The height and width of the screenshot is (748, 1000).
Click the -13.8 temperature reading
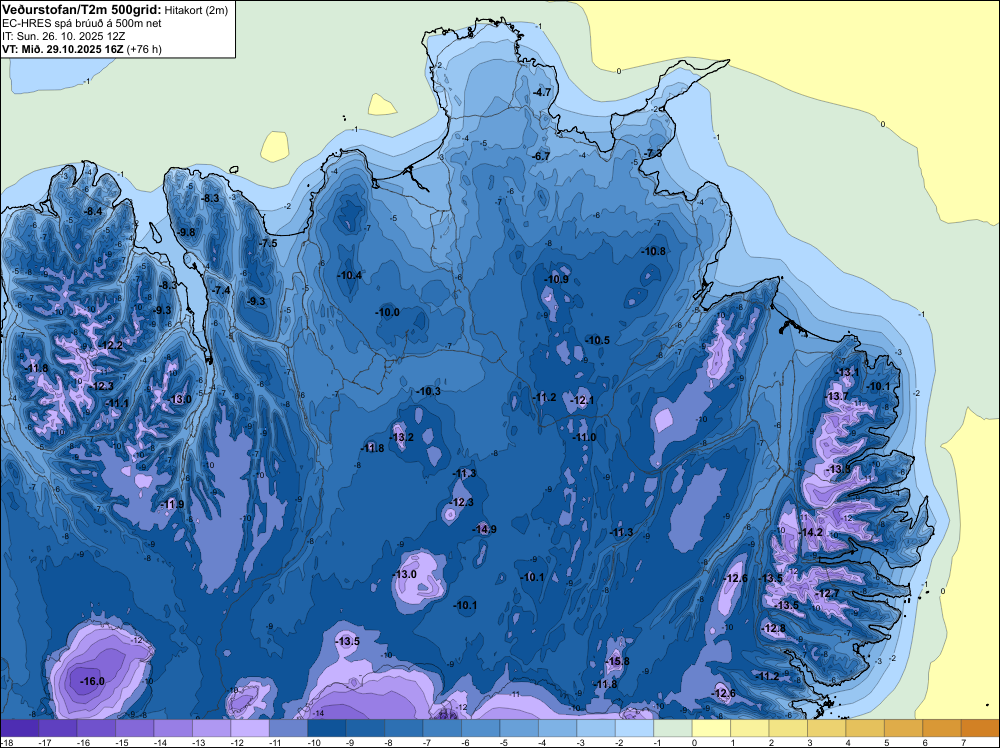pyautogui.click(x=838, y=469)
